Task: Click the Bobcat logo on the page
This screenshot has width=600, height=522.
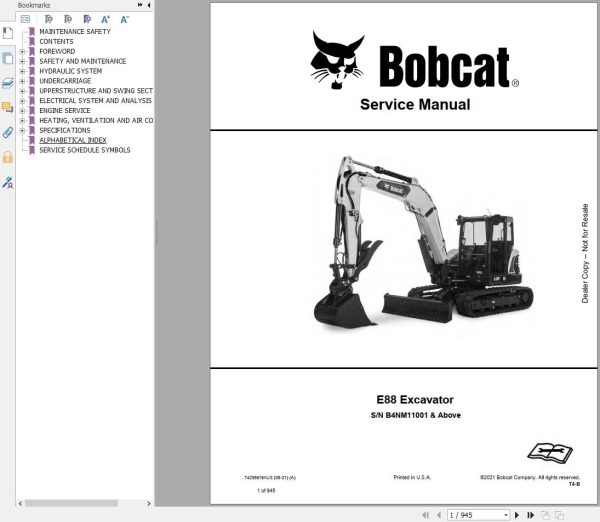Action: 414,60
